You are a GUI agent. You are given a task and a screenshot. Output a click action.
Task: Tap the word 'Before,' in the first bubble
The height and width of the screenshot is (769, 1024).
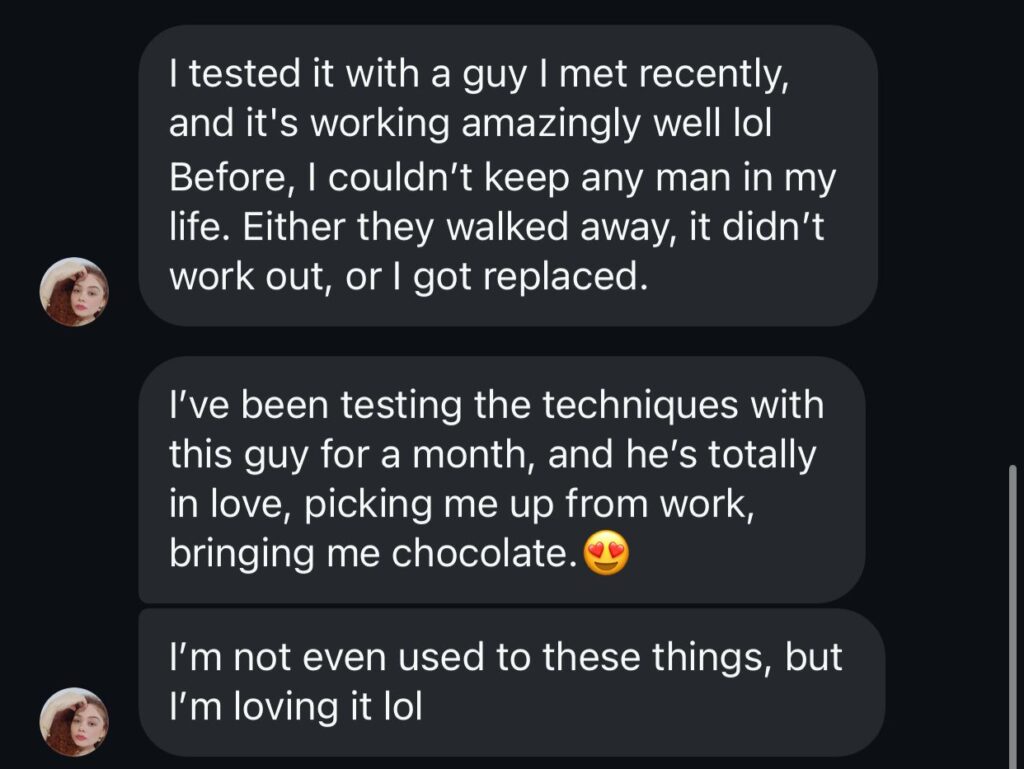pyautogui.click(x=229, y=178)
